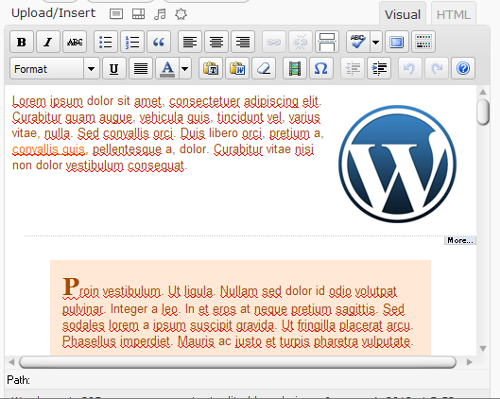Open the Format dropdown

click(55, 69)
